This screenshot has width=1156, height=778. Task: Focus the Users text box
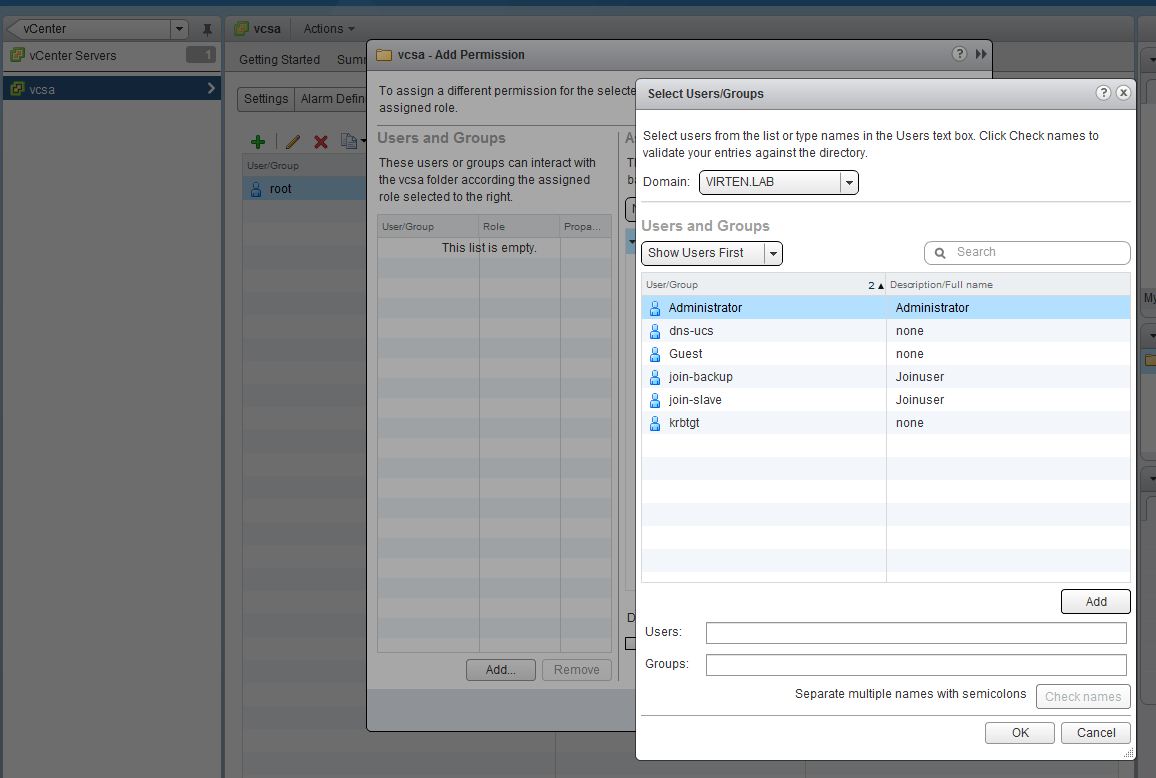coord(916,633)
